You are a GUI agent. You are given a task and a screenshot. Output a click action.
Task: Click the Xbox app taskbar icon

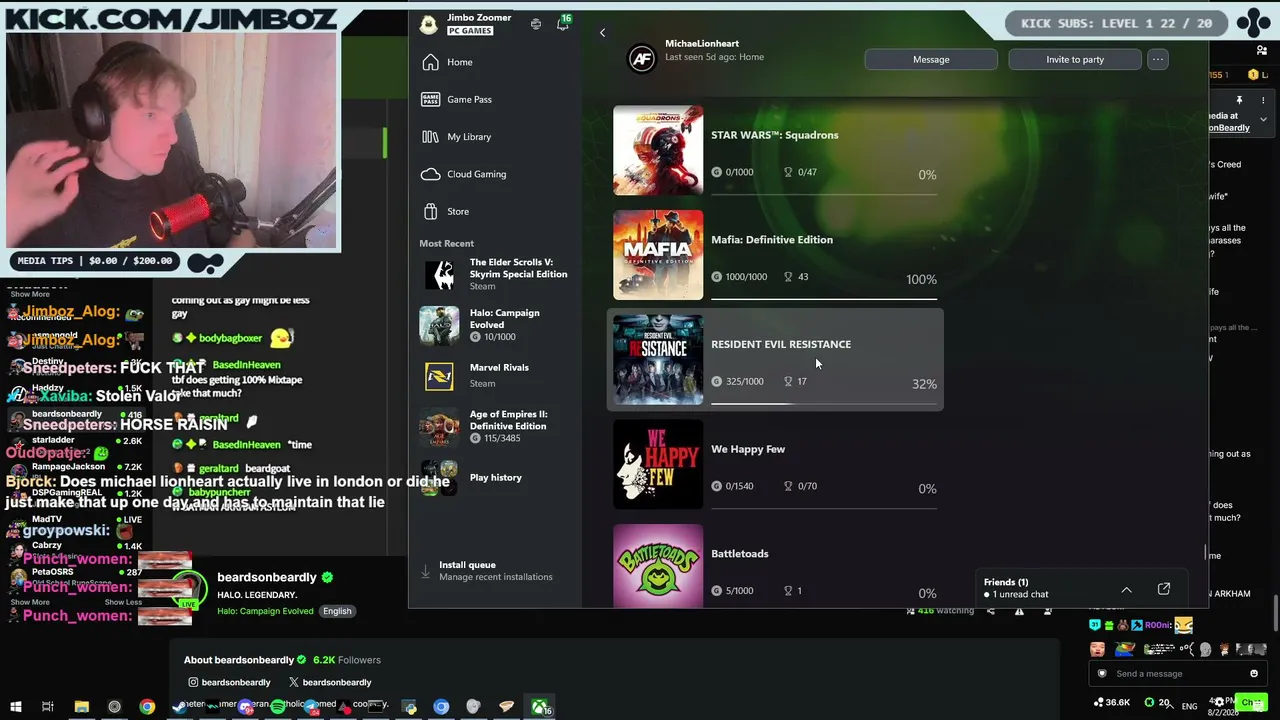pos(539,707)
